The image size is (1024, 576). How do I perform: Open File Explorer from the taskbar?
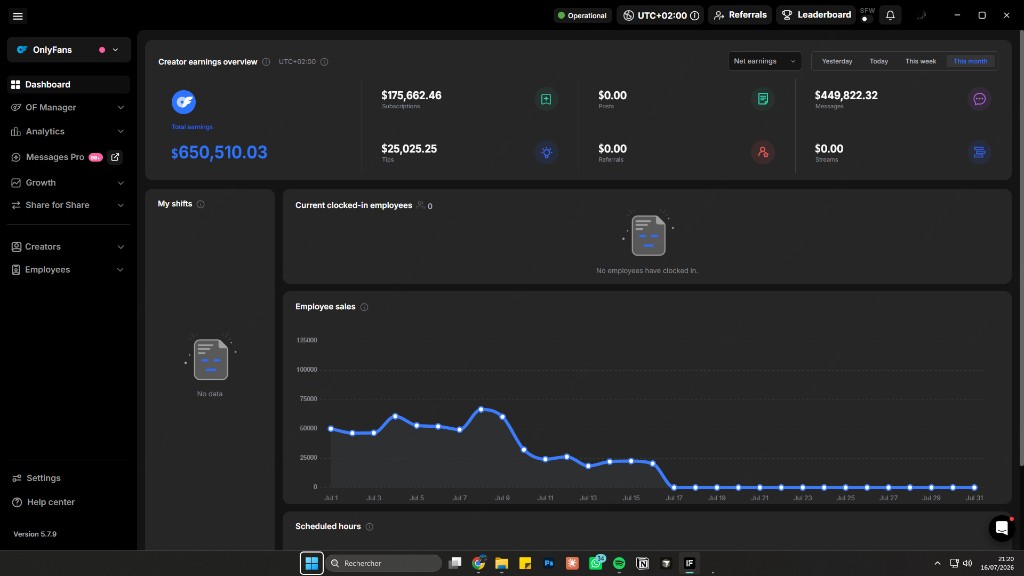click(502, 563)
